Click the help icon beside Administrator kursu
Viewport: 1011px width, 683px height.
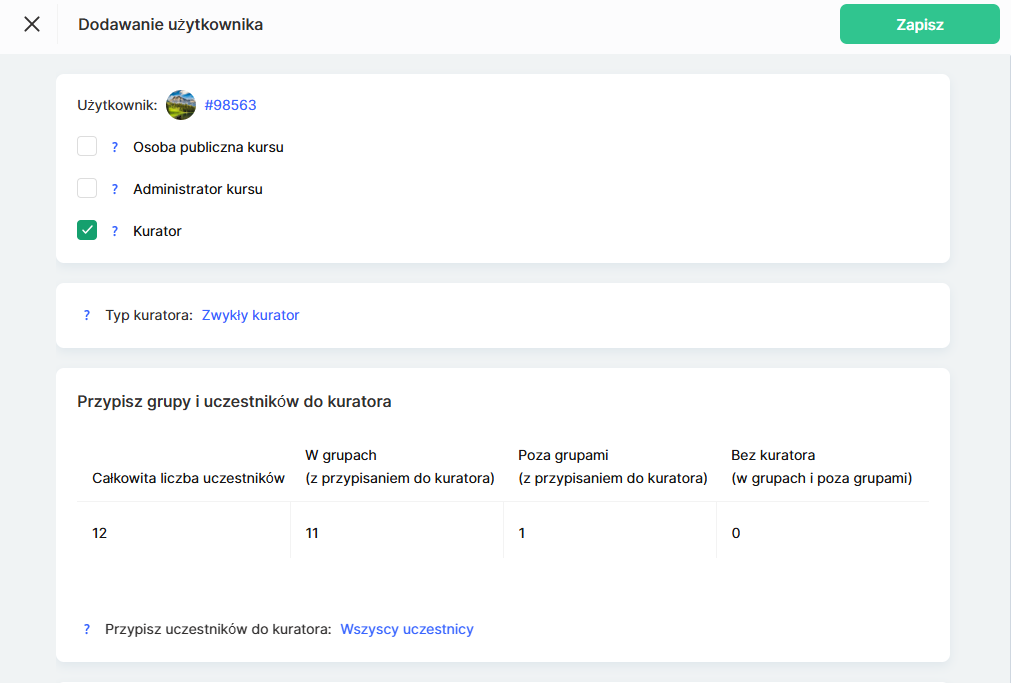point(115,189)
